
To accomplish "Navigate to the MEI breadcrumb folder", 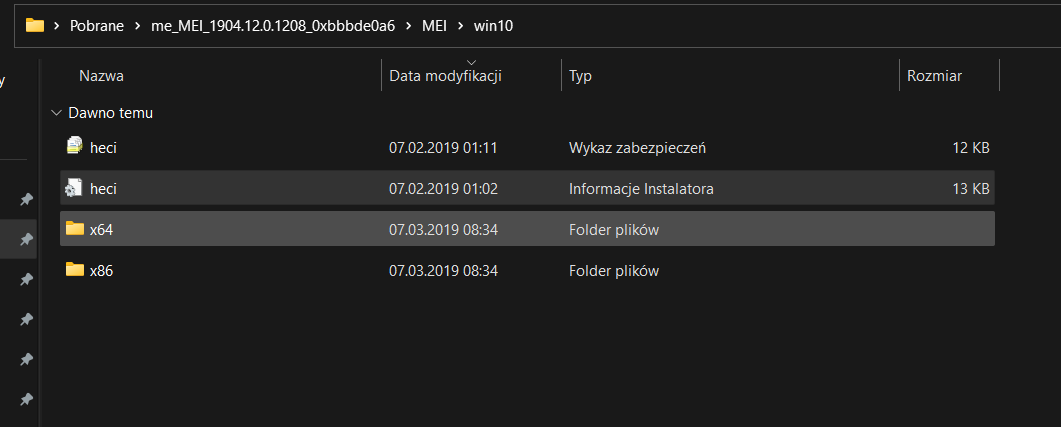I will [x=436, y=25].
